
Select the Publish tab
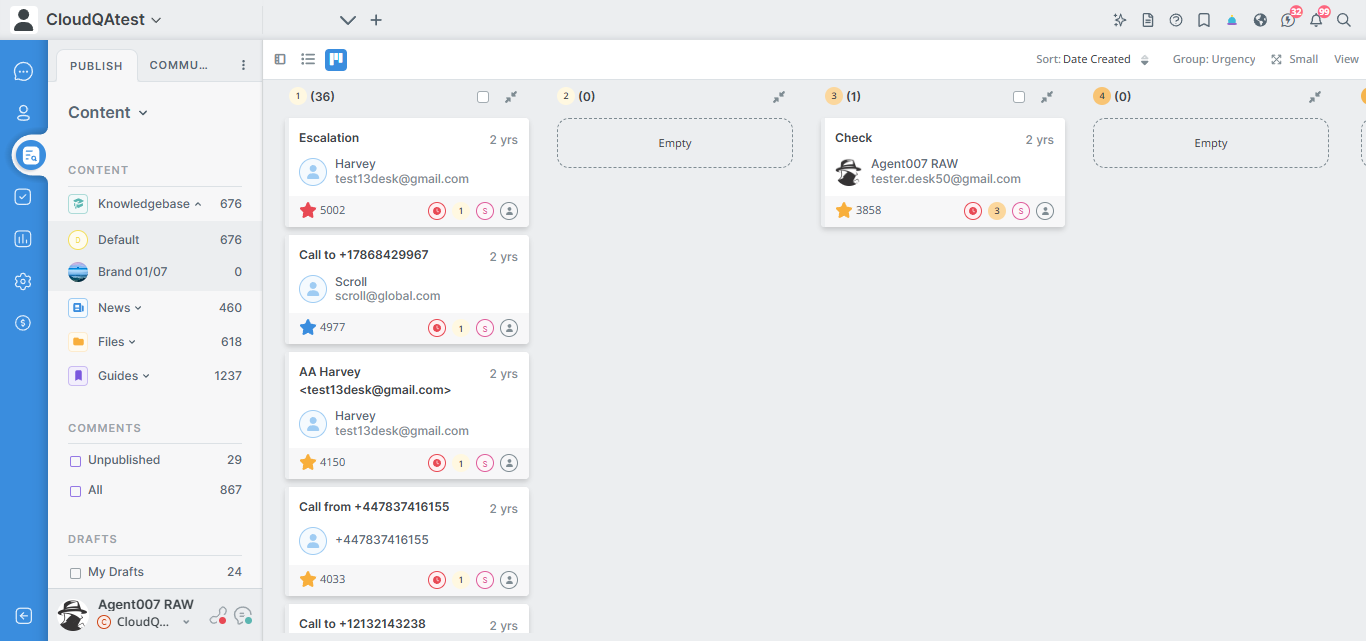tap(96, 66)
